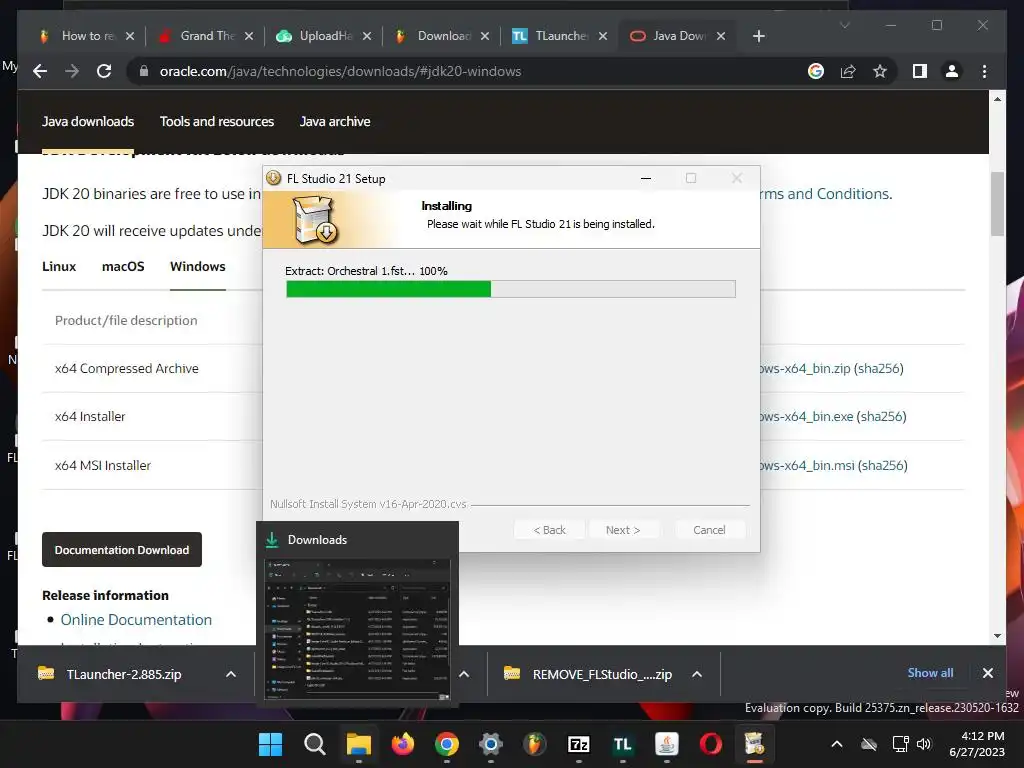The width and height of the screenshot is (1024, 768).
Task: Open taskbar Search
Action: coord(315,744)
